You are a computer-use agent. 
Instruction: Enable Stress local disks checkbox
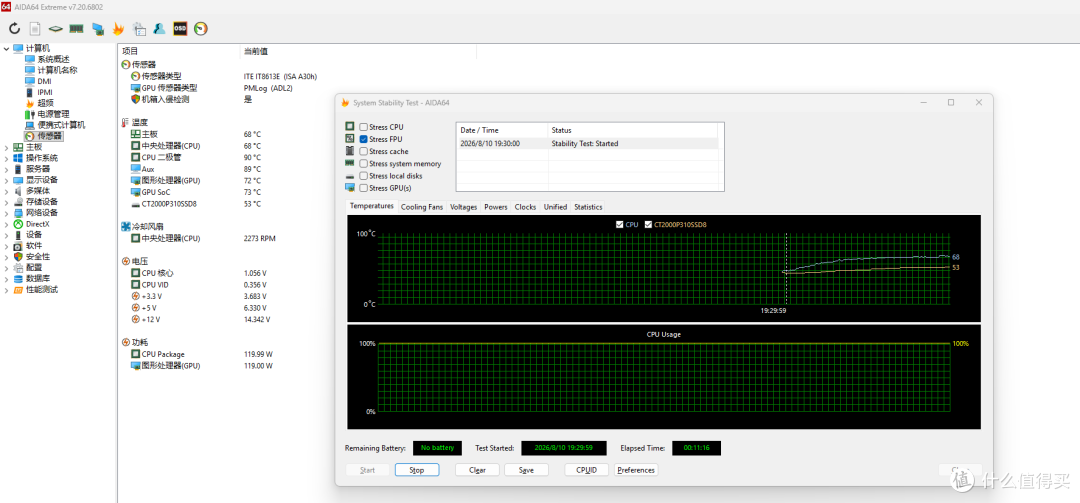pyautogui.click(x=364, y=176)
